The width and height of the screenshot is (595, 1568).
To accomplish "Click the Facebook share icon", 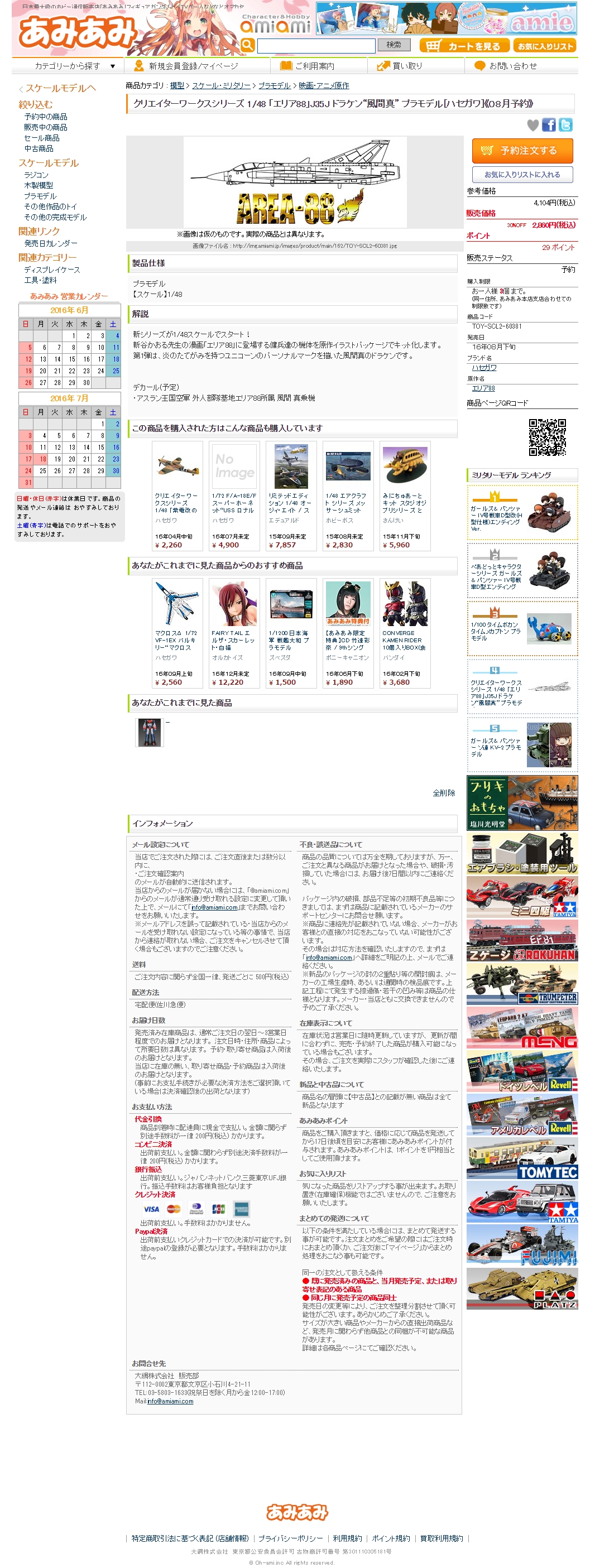I will tap(549, 125).
